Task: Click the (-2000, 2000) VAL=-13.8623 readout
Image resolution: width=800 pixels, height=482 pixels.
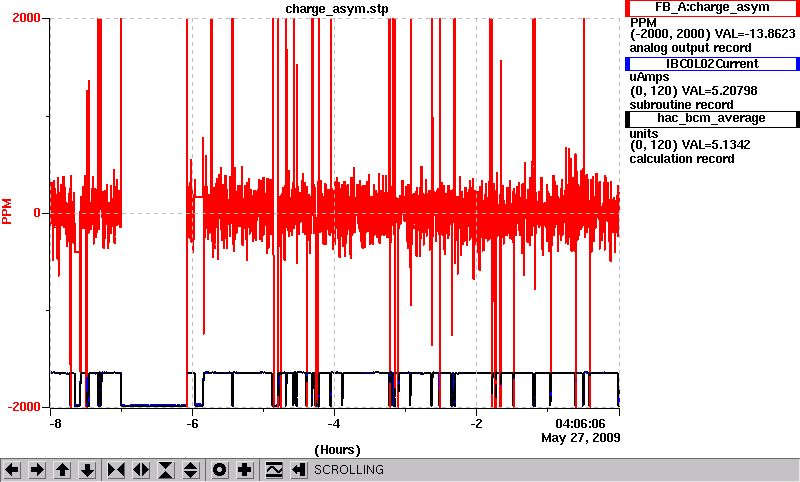Action: pyautogui.click(x=712, y=34)
